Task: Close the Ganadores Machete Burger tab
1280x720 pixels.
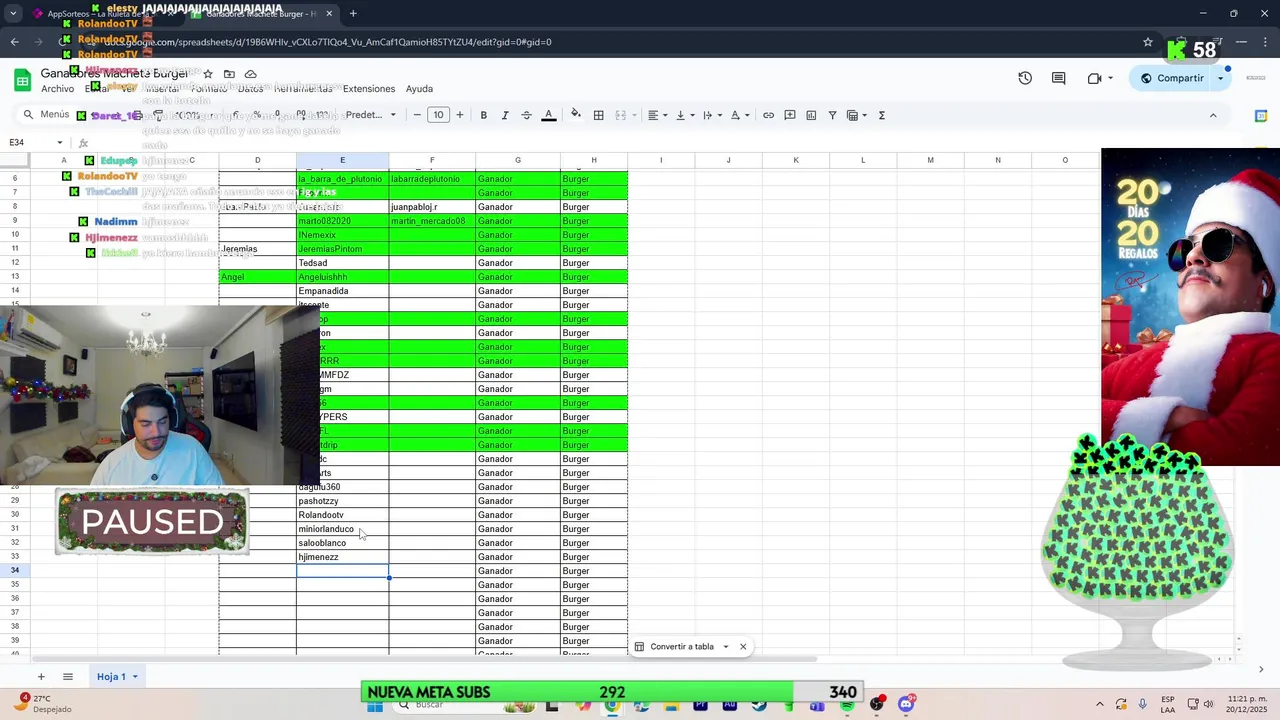Action: [x=329, y=14]
